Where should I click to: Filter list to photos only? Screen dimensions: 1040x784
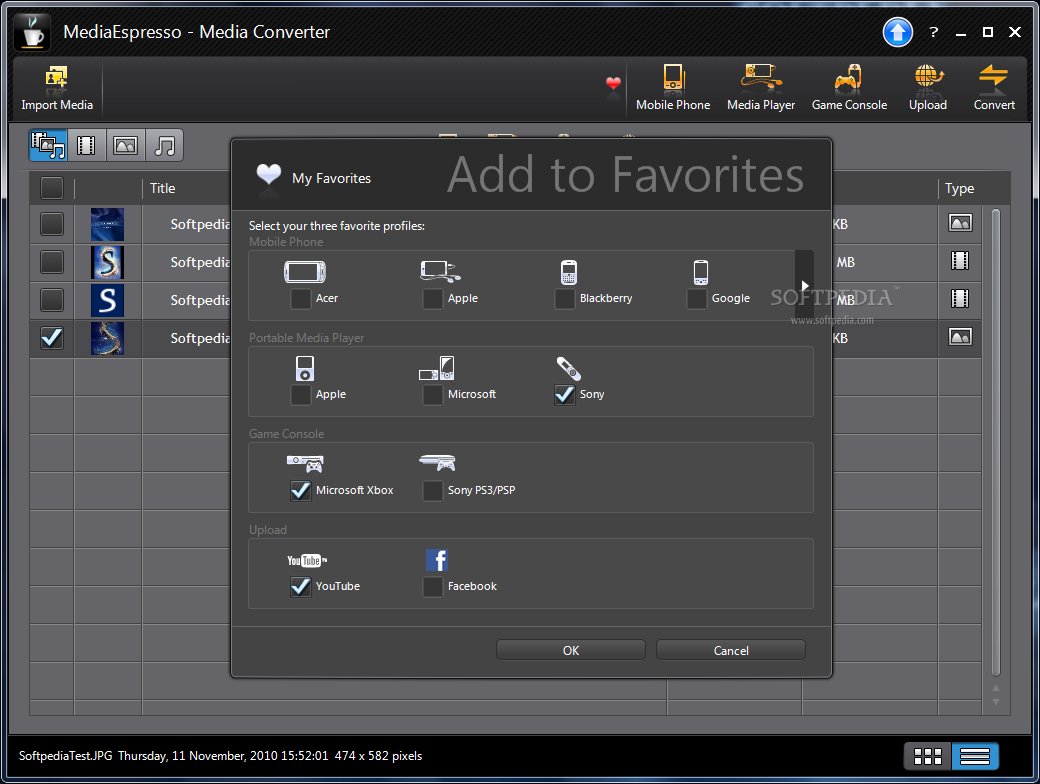[125, 145]
